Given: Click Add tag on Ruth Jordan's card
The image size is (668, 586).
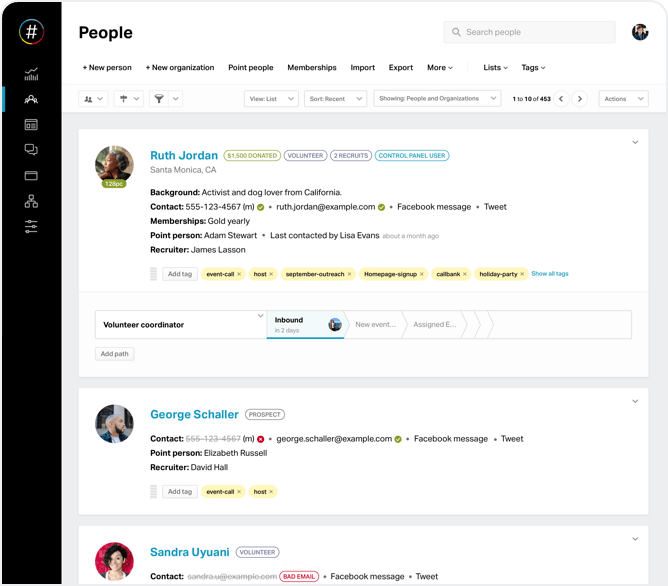Looking at the screenshot, I should click(x=180, y=274).
